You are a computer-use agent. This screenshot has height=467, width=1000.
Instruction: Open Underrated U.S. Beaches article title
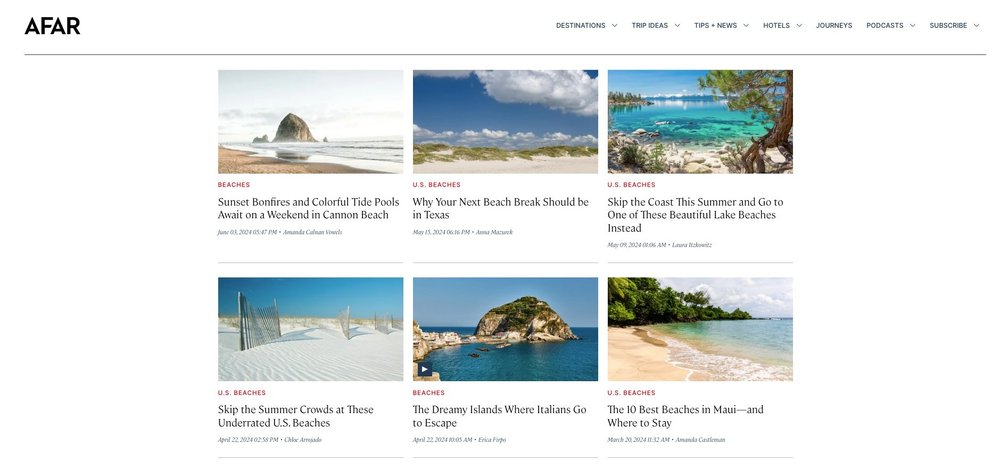(296, 416)
